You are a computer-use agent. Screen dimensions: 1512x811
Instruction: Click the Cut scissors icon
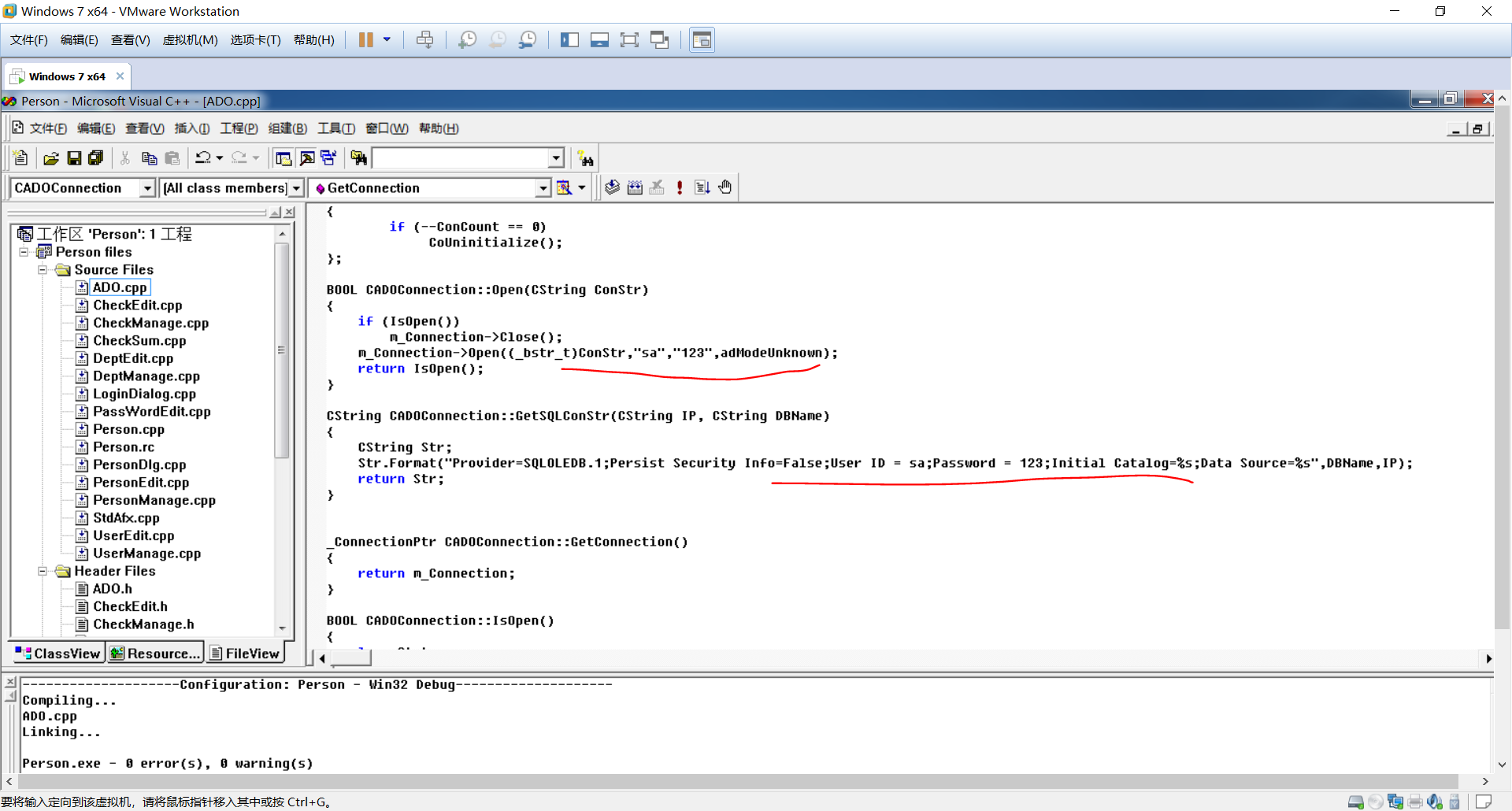point(125,158)
